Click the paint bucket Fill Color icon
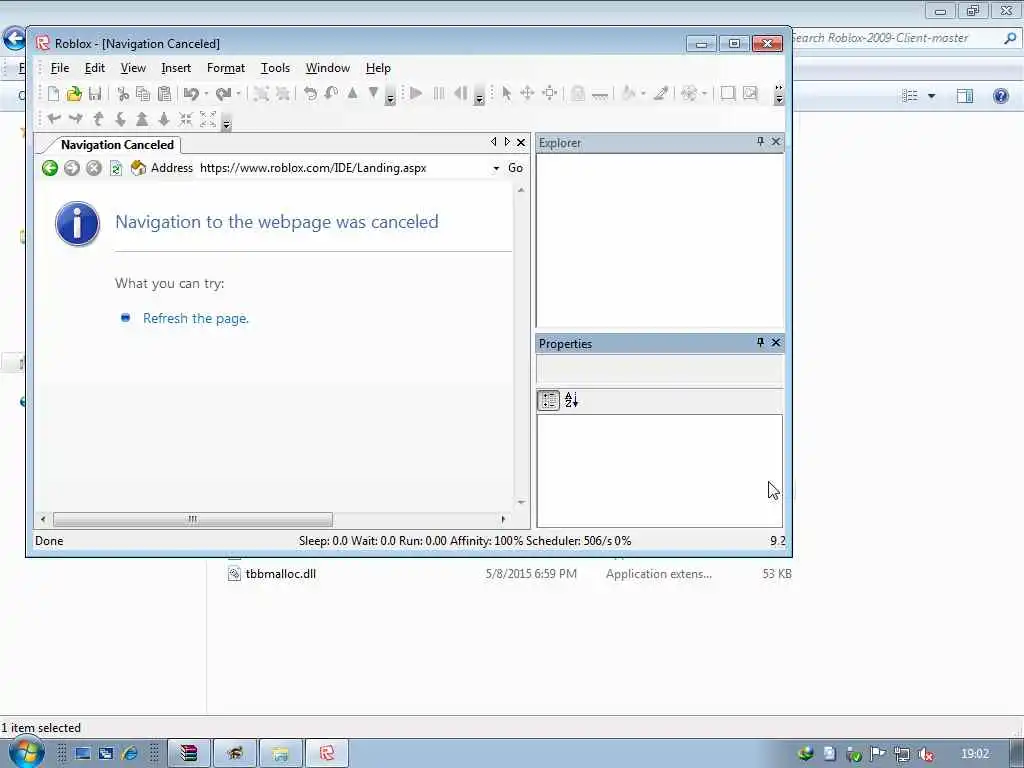Screen dimensions: 1024x768 tap(628, 93)
